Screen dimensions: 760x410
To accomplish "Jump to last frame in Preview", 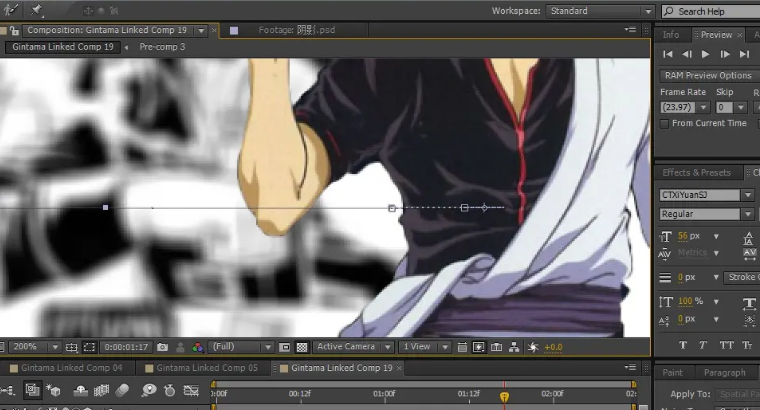I will click(x=744, y=54).
